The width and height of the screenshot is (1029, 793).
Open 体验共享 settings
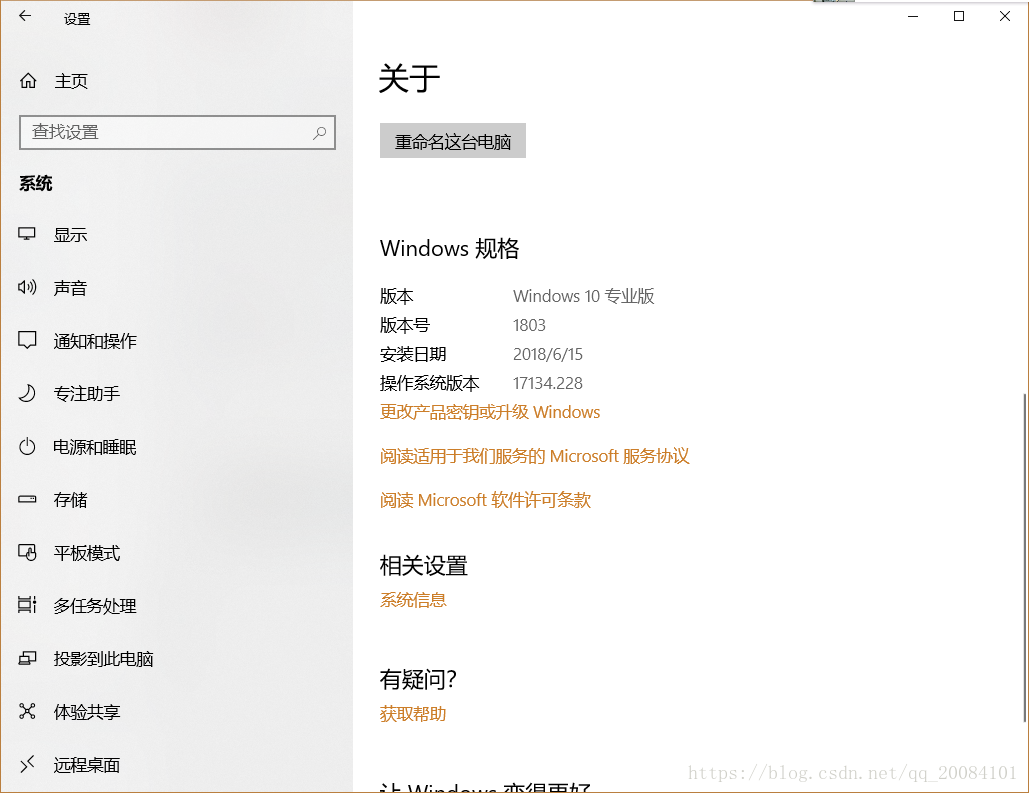[87, 712]
